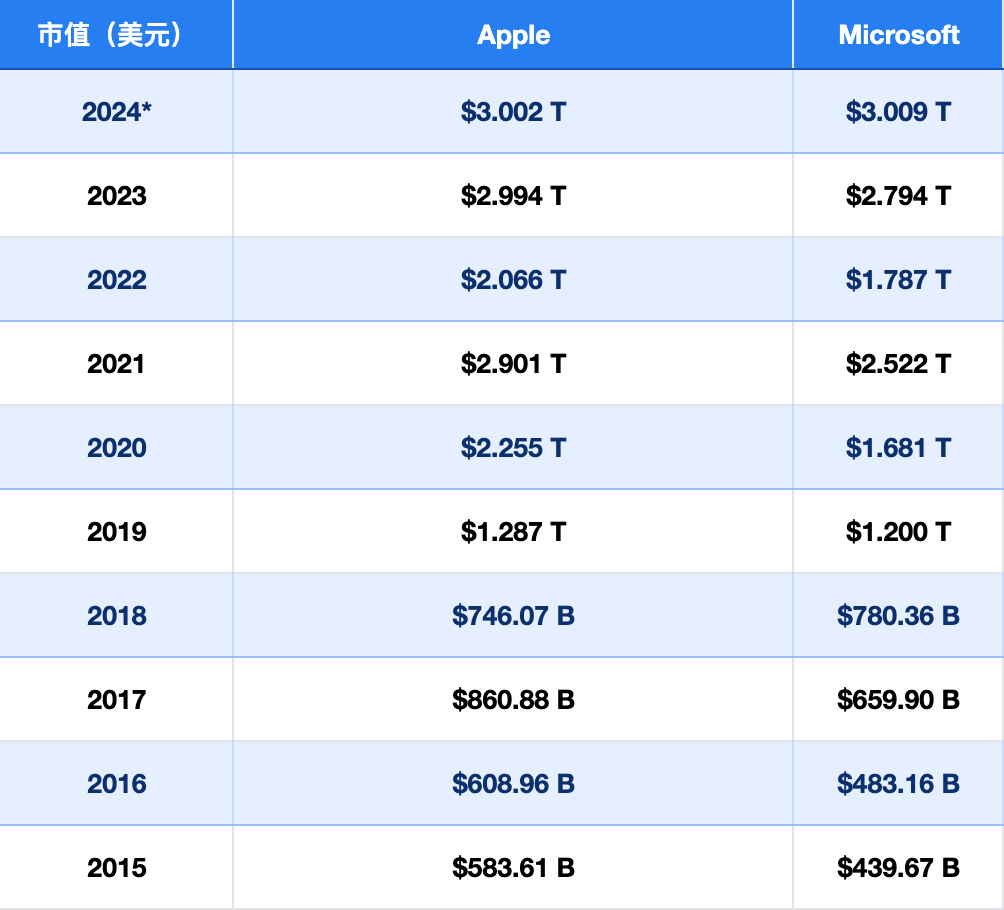1004x910 pixels.
Task: Select the 2017 year cell
Action: pos(117,699)
